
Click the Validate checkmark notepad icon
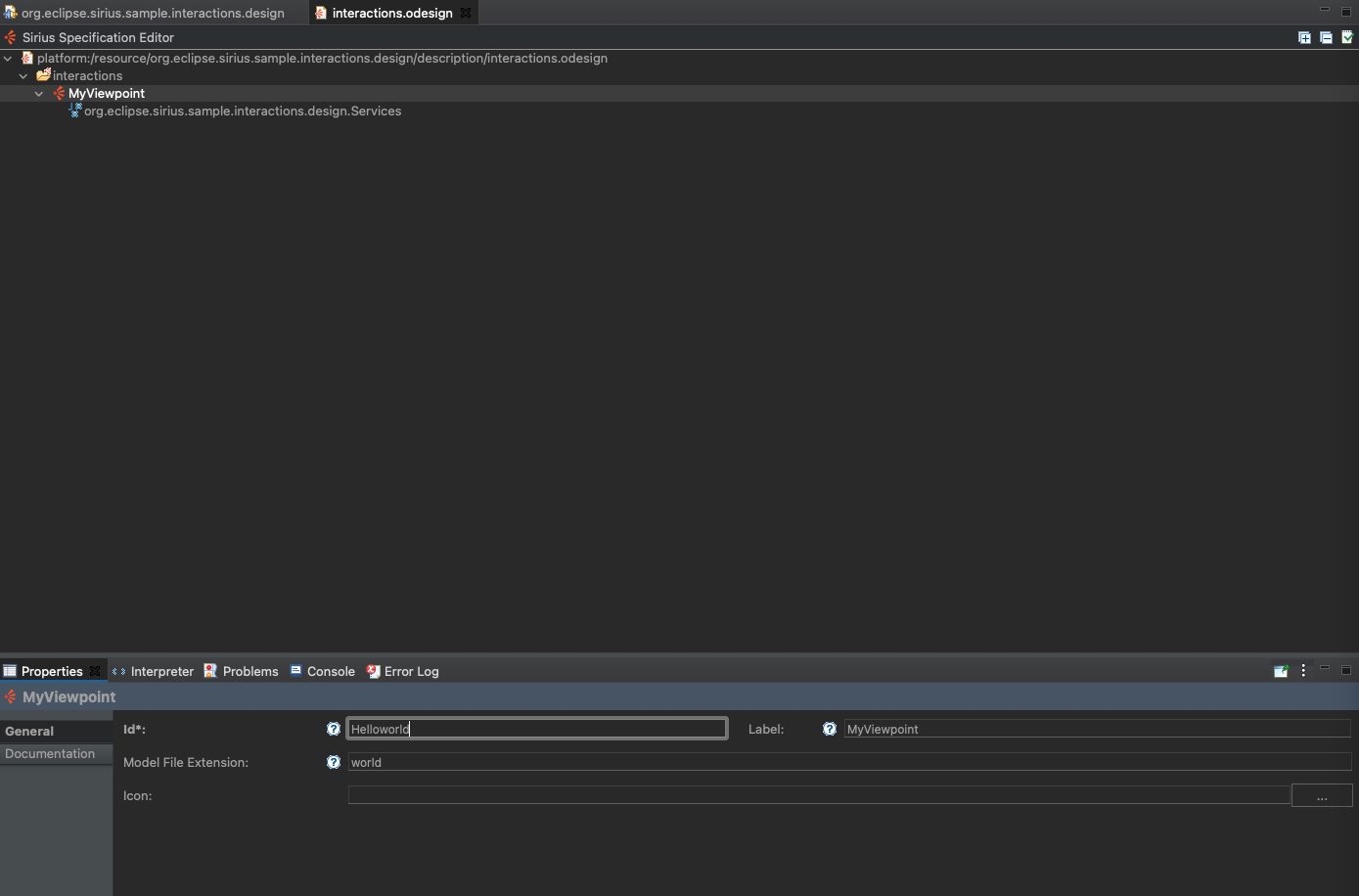click(x=1347, y=37)
